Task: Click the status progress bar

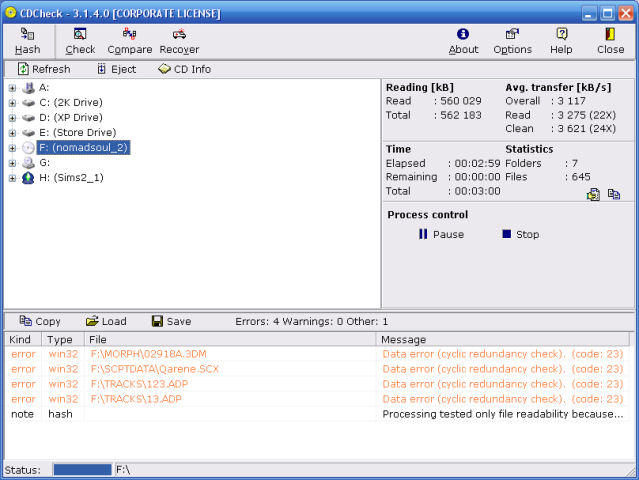Action: click(x=82, y=470)
